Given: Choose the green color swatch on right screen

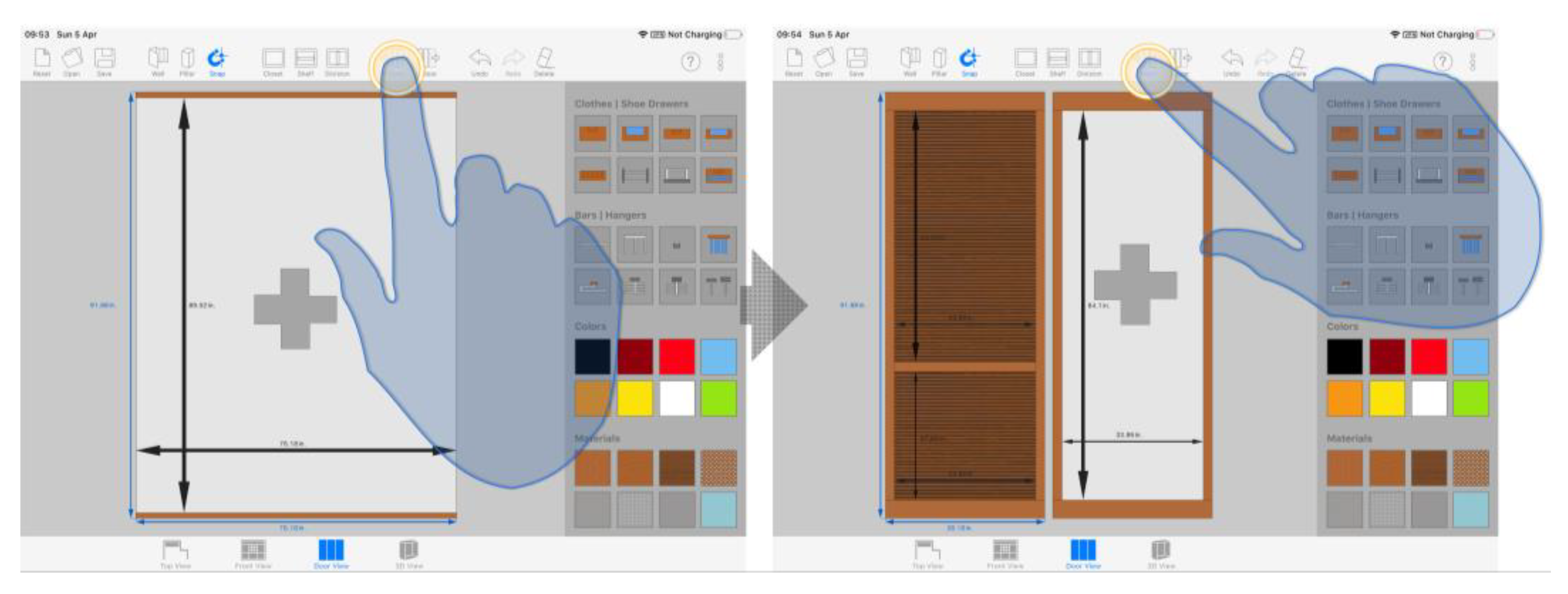Looking at the screenshot, I should (x=1470, y=398).
